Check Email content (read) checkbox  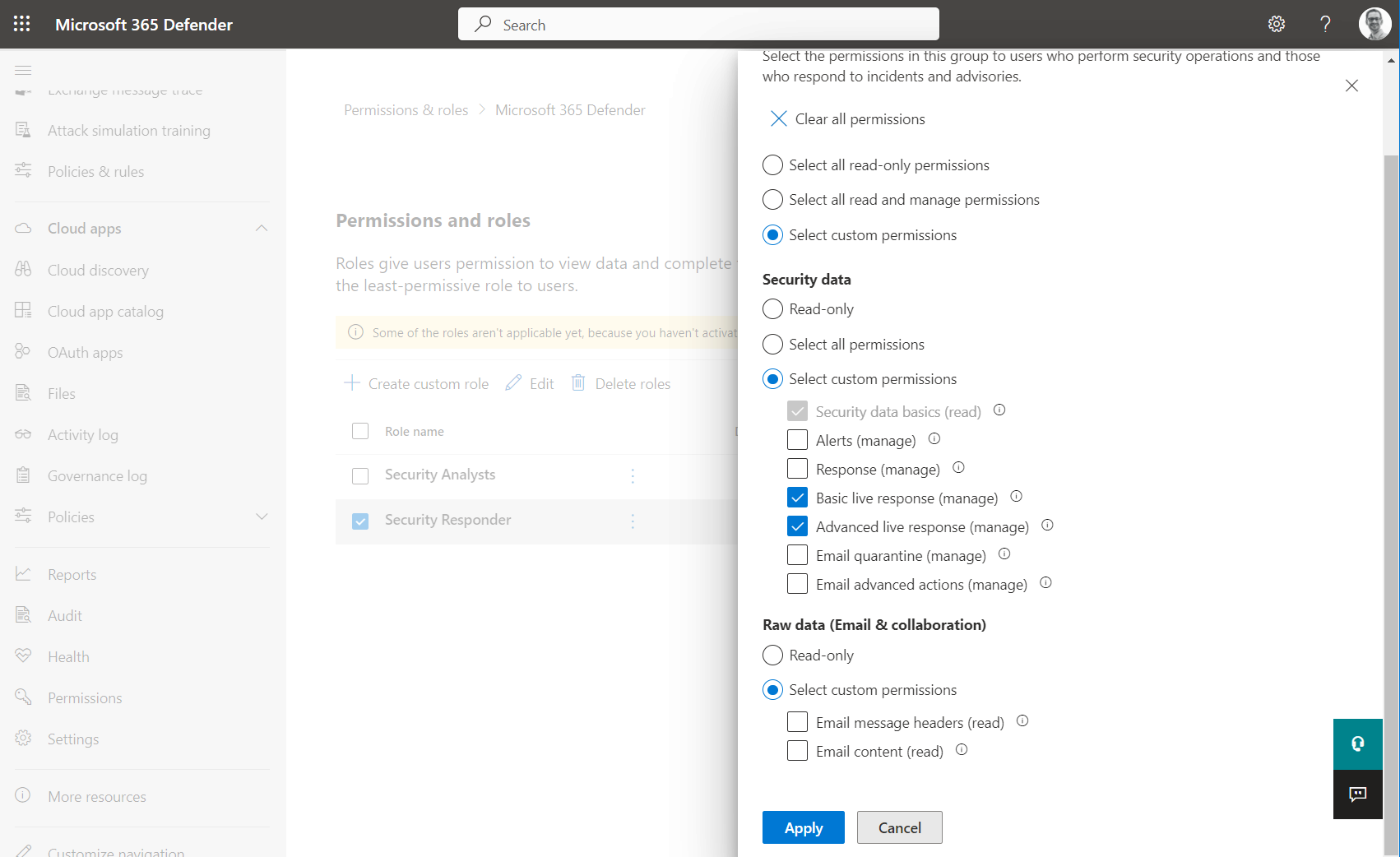coord(797,751)
